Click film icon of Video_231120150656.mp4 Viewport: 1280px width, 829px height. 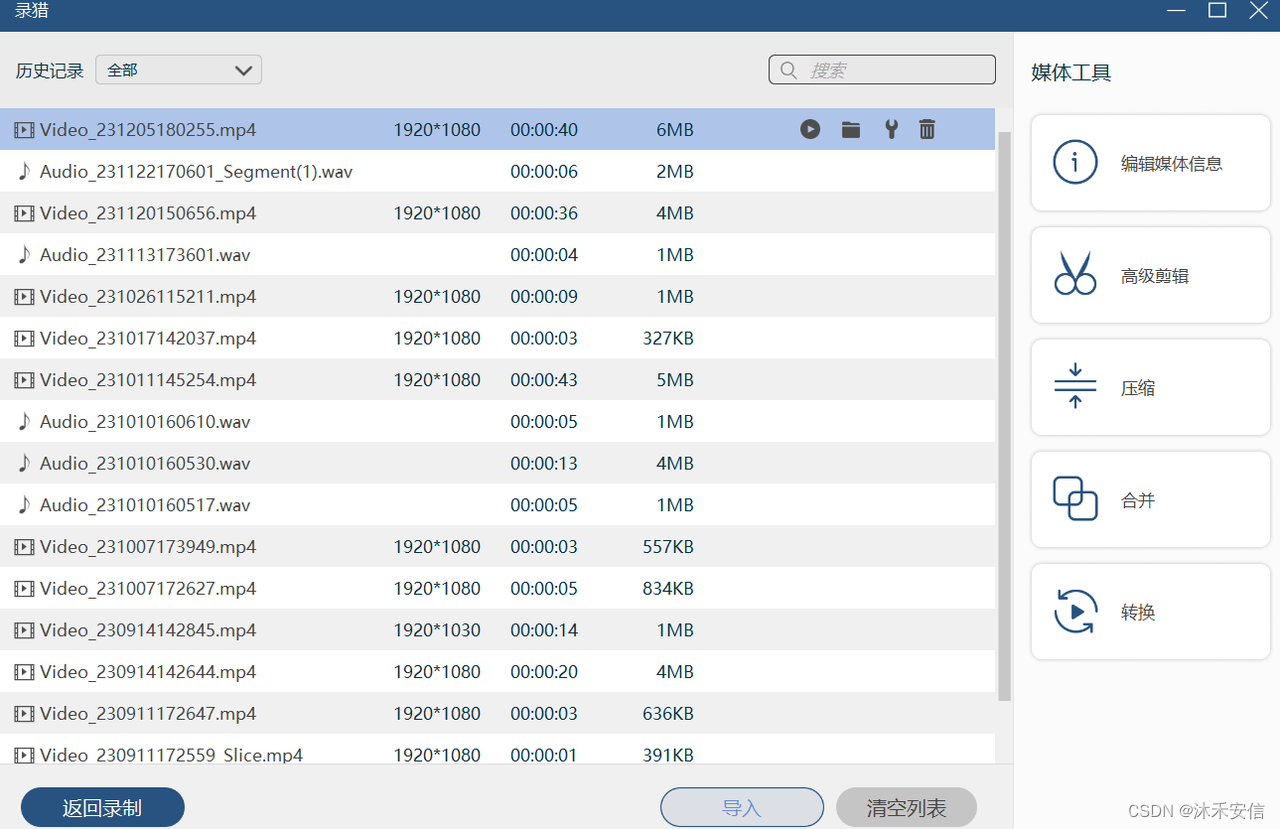coord(24,213)
